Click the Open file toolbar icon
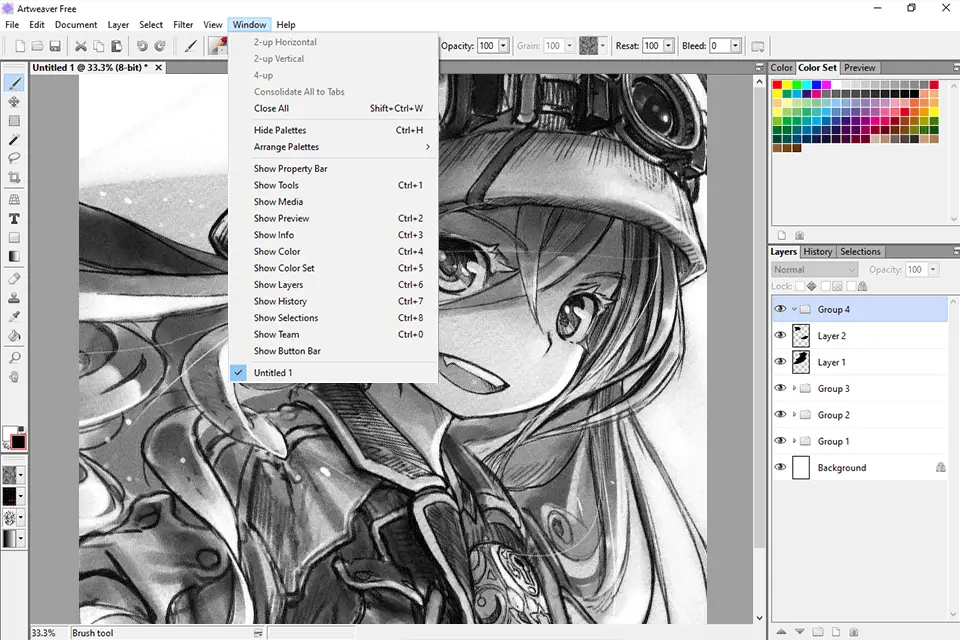The image size is (960, 640). [x=37, y=46]
